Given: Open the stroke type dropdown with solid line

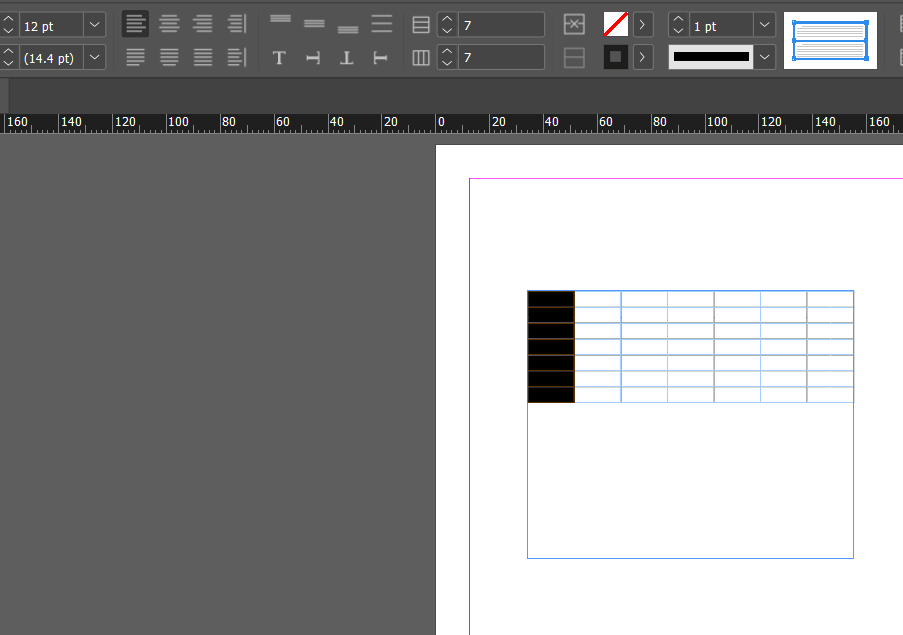Looking at the screenshot, I should pyautogui.click(x=763, y=57).
